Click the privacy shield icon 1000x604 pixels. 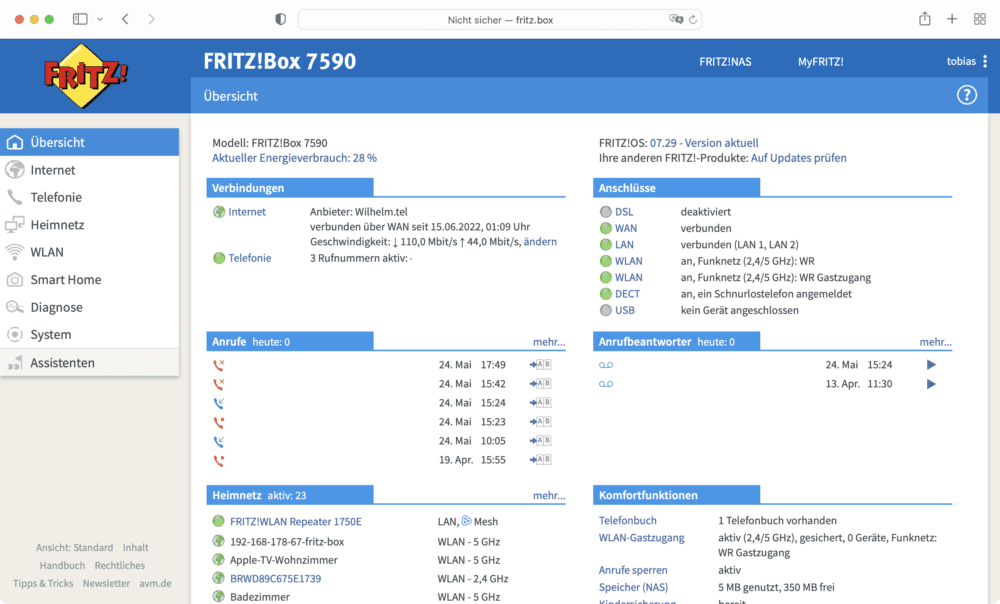(x=281, y=19)
